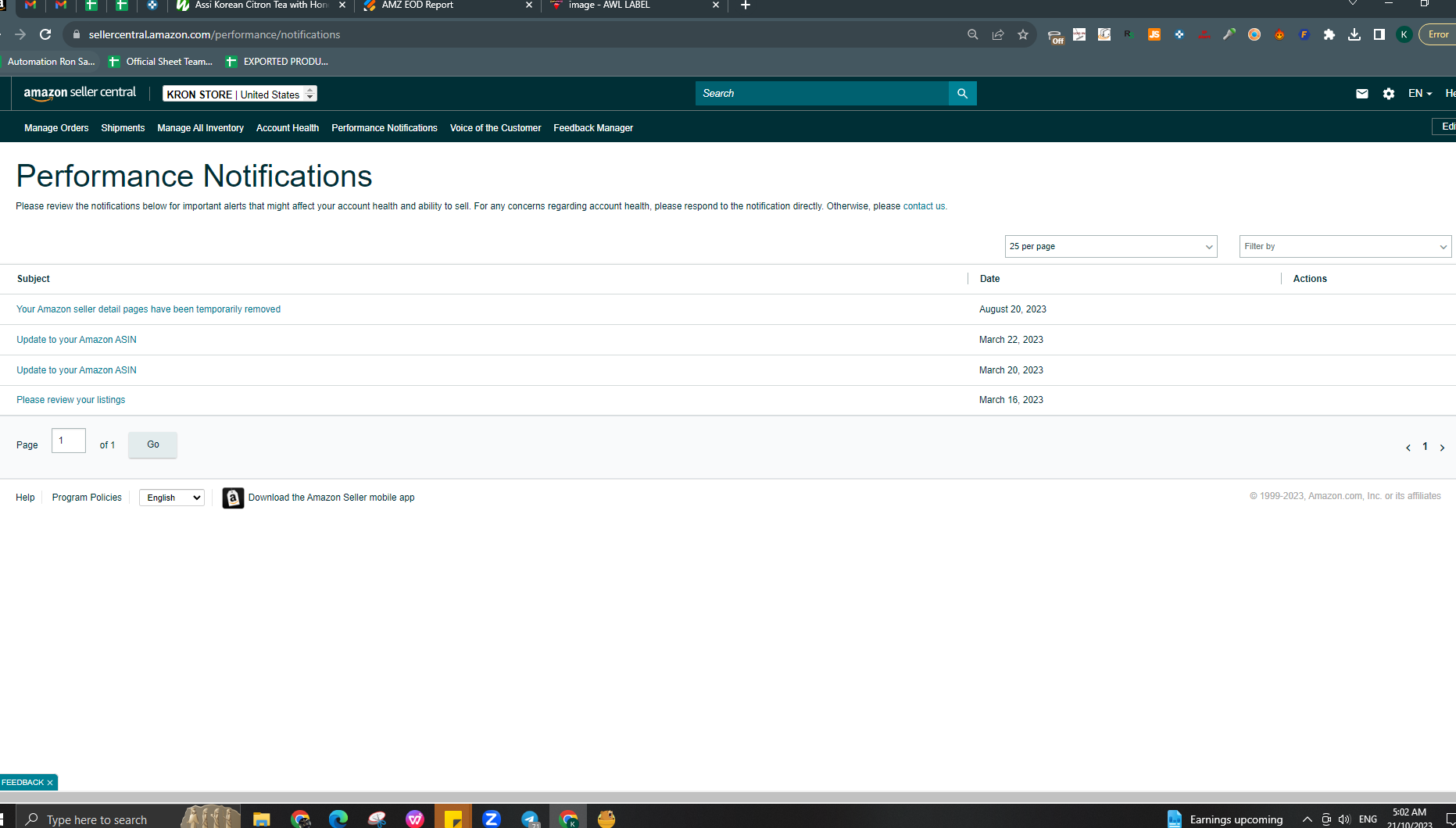This screenshot has width=1456, height=828.
Task: Switch to the Assi Korean Citron Tea tab
Action: pyautogui.click(x=261, y=5)
